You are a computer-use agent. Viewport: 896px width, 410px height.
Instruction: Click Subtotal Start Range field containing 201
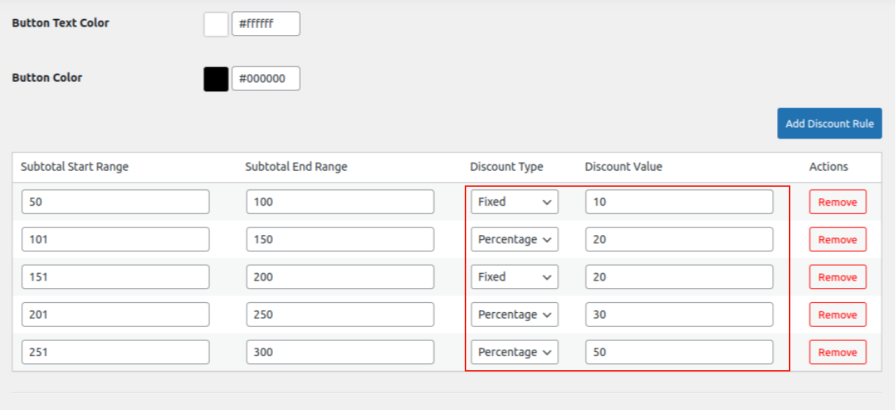pos(115,315)
